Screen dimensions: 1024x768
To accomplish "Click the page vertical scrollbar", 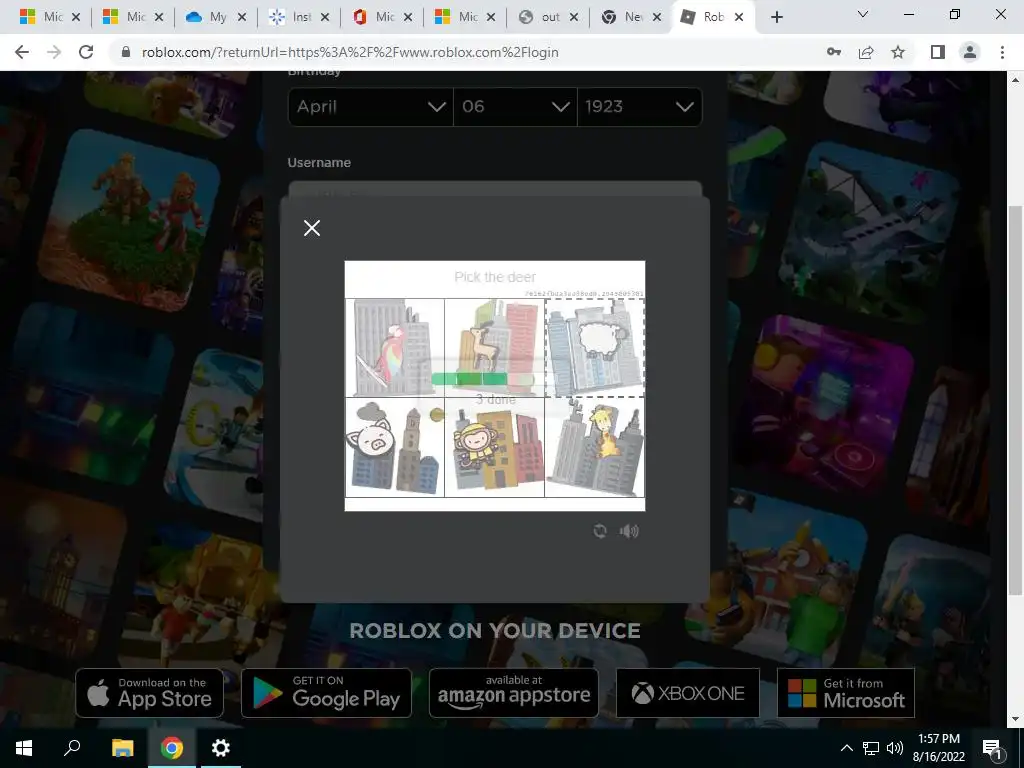I will tap(1015, 398).
